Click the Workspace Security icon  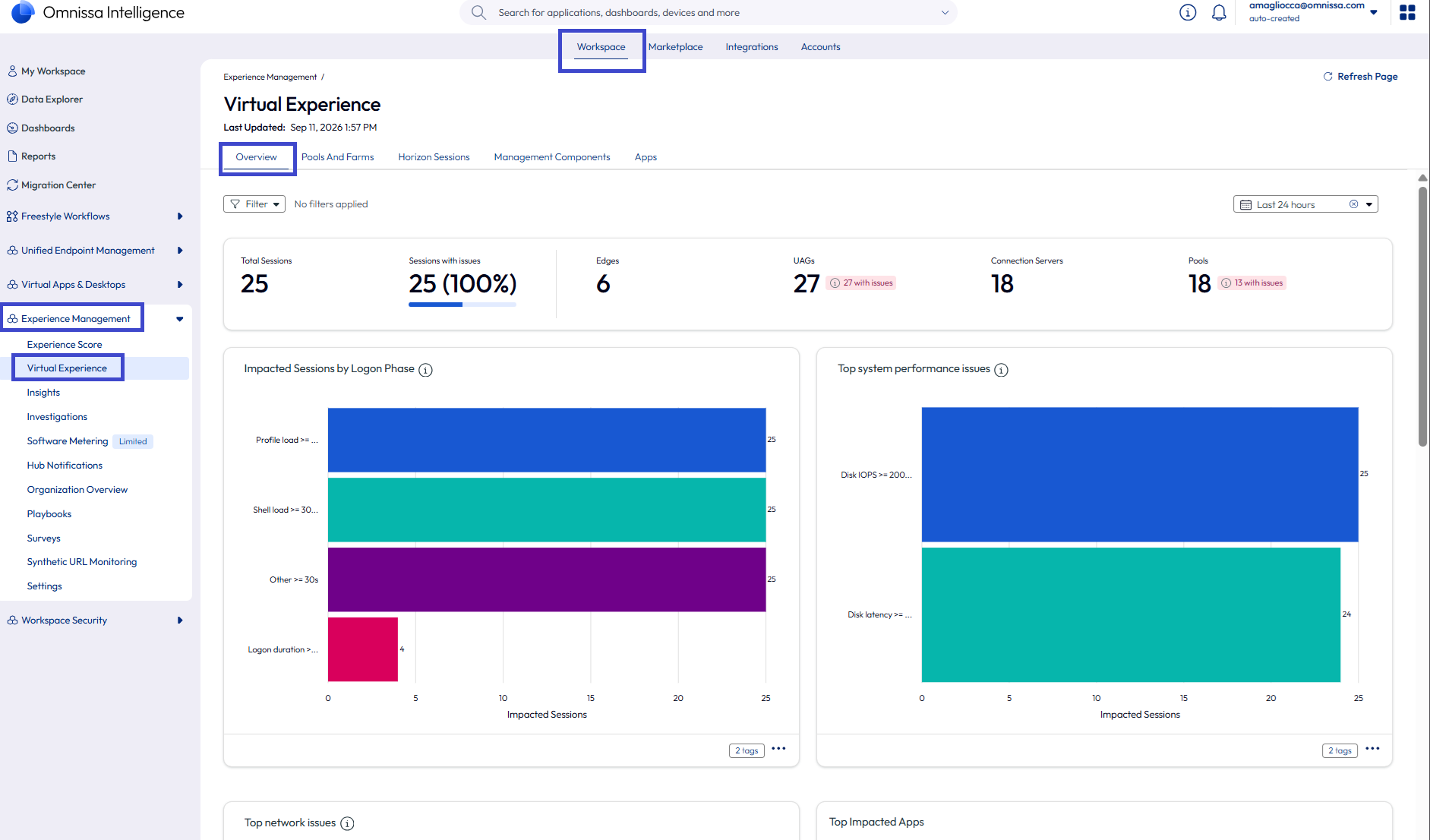(x=12, y=621)
